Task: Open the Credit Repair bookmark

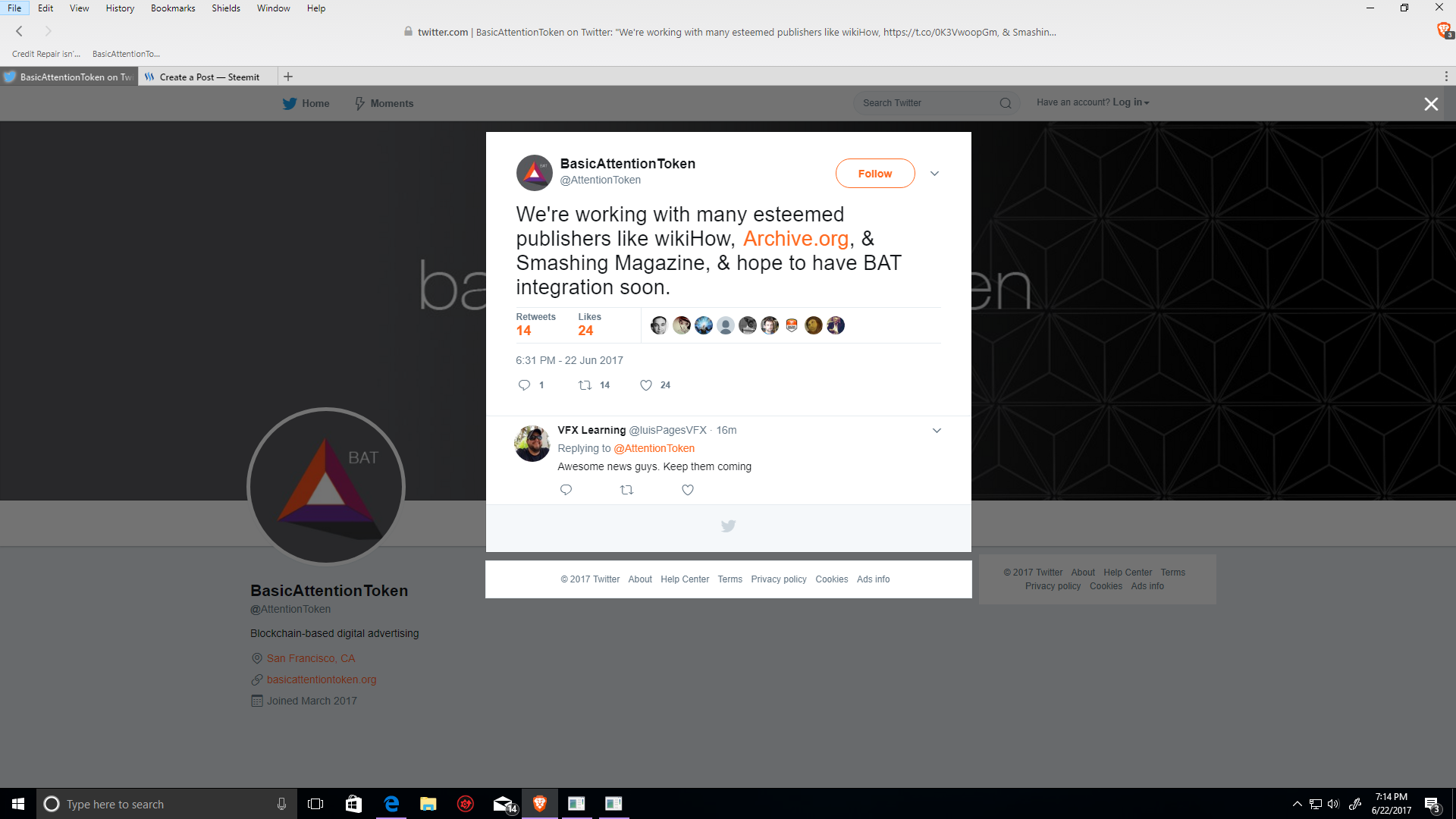Action: pyautogui.click(x=46, y=54)
